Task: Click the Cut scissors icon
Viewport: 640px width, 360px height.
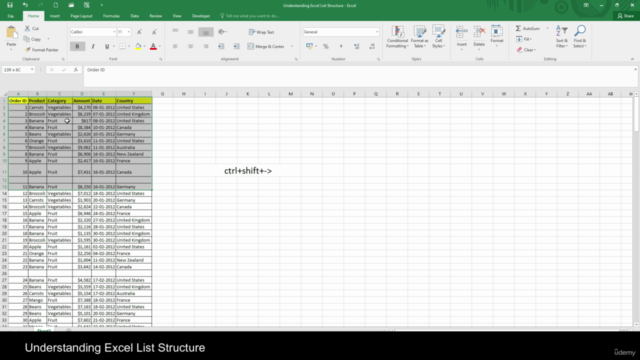Action: [27, 28]
